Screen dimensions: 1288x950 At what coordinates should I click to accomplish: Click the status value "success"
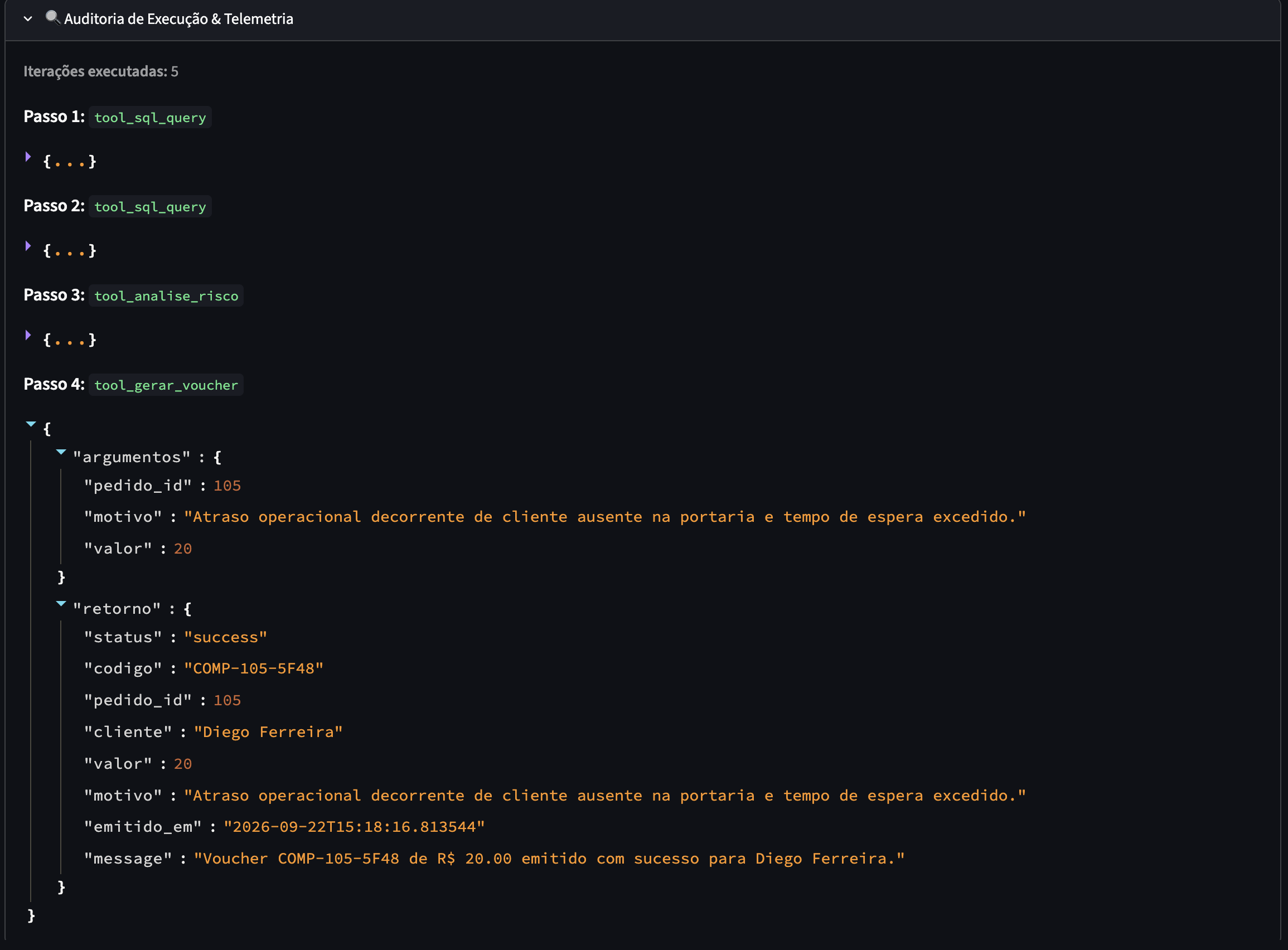coord(225,637)
